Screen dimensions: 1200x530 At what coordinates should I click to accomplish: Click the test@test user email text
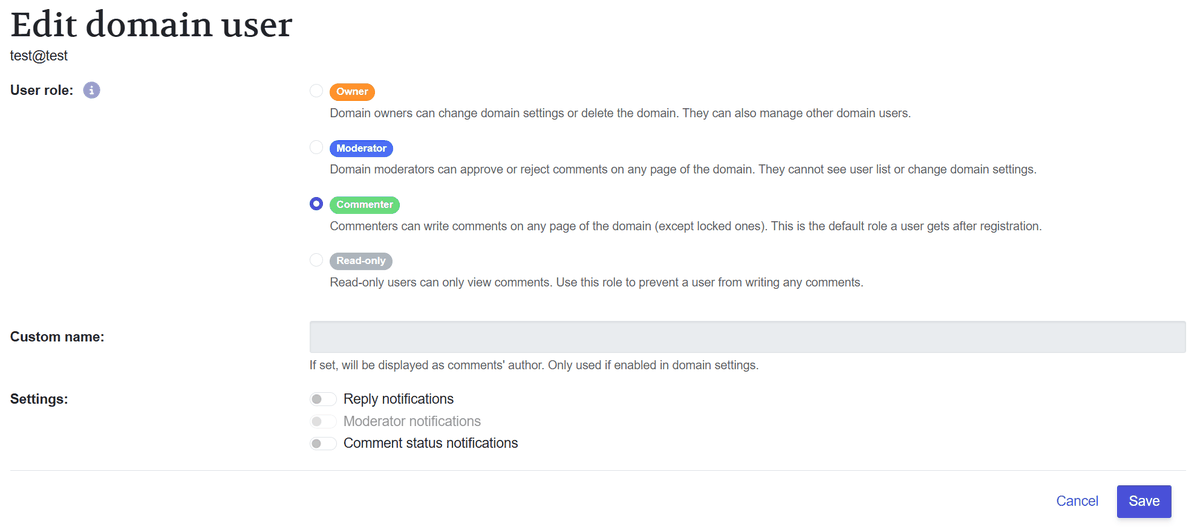[x=38, y=56]
